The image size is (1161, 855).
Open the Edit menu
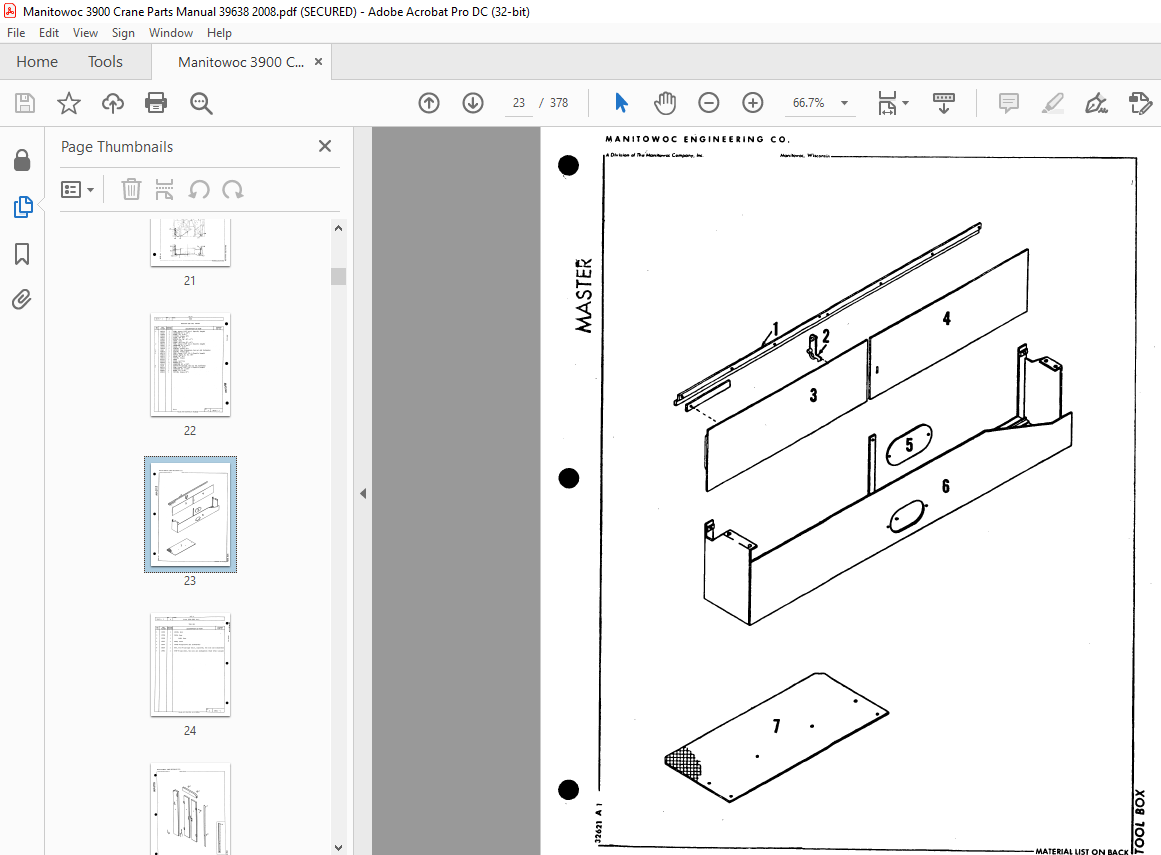(49, 33)
